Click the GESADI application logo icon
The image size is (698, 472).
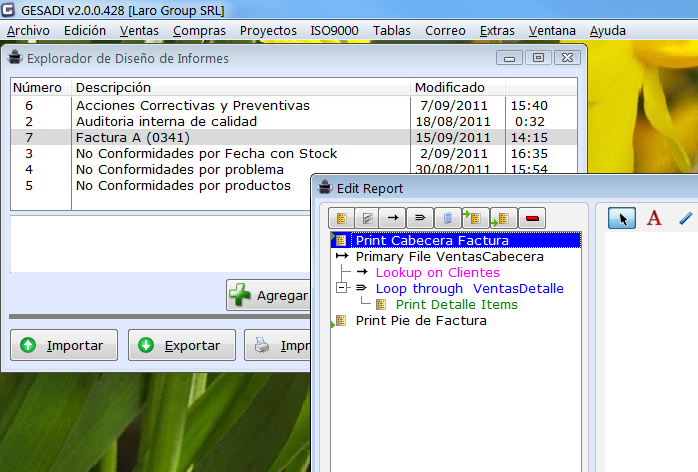click(x=8, y=9)
